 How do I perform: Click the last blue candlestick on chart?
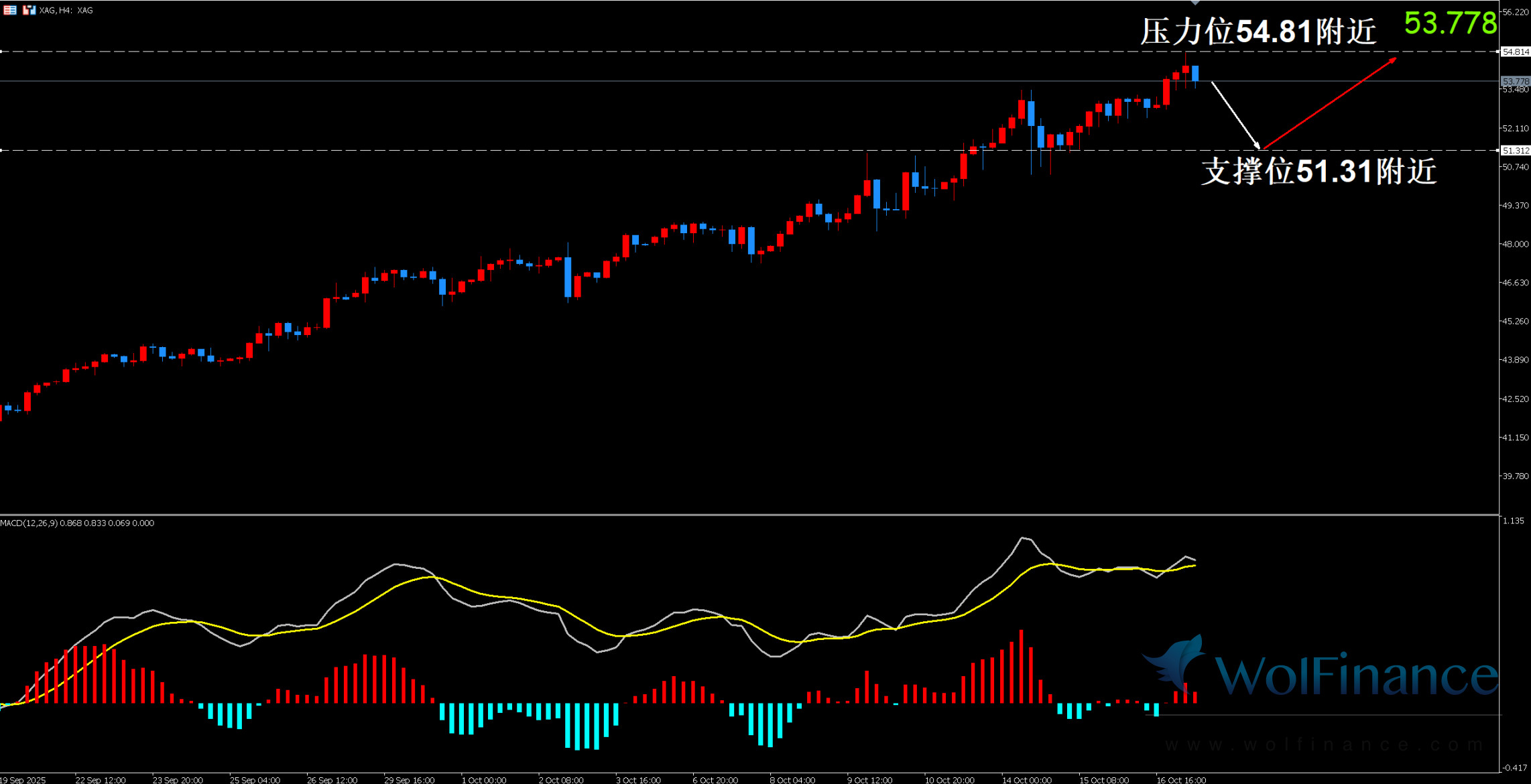1195,74
